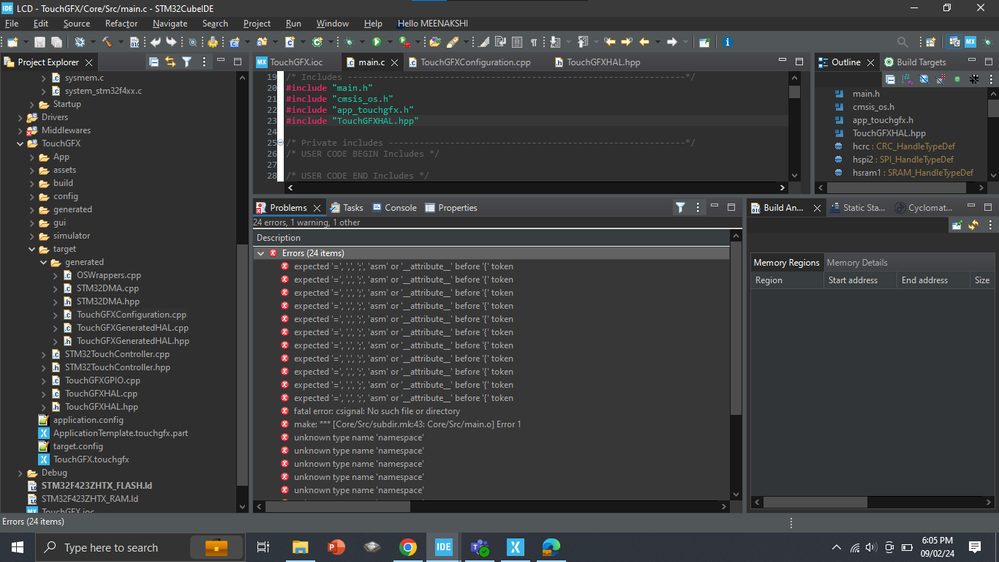Switch to the CubeMX perspective button
The width and height of the screenshot is (999, 562).
[970, 42]
